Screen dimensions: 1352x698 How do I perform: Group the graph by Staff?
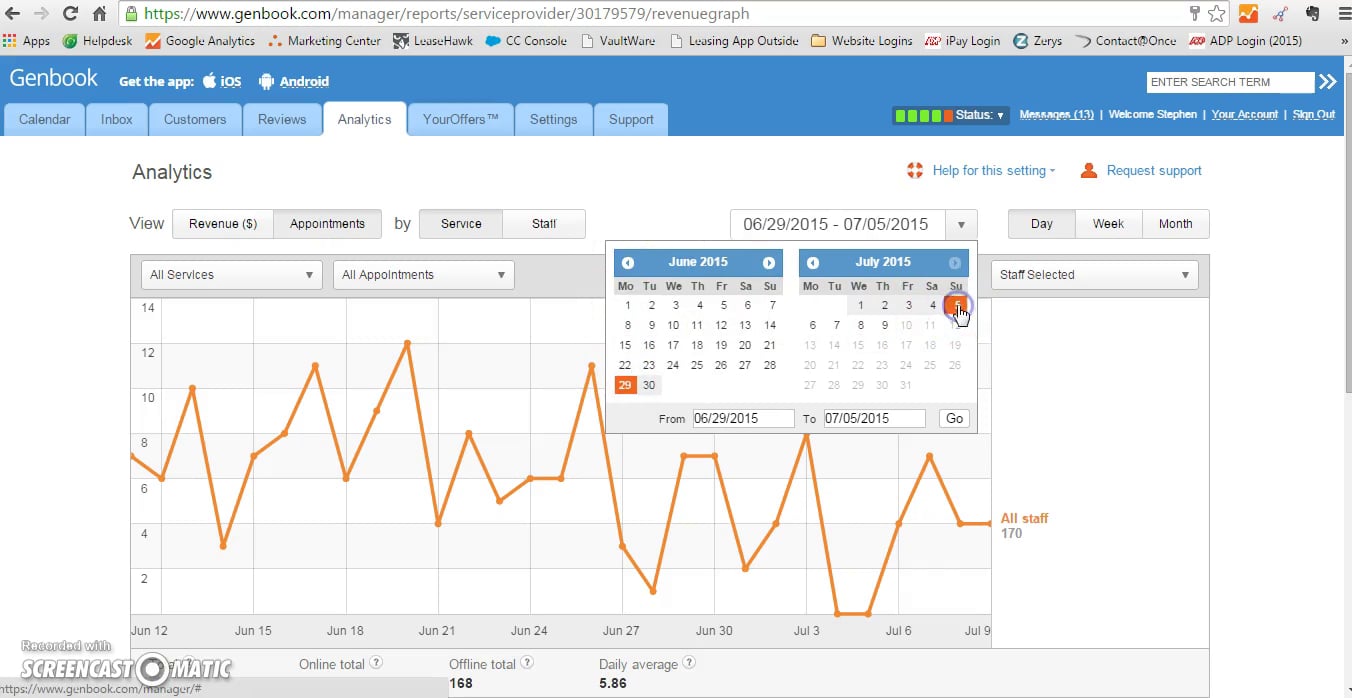[544, 224]
